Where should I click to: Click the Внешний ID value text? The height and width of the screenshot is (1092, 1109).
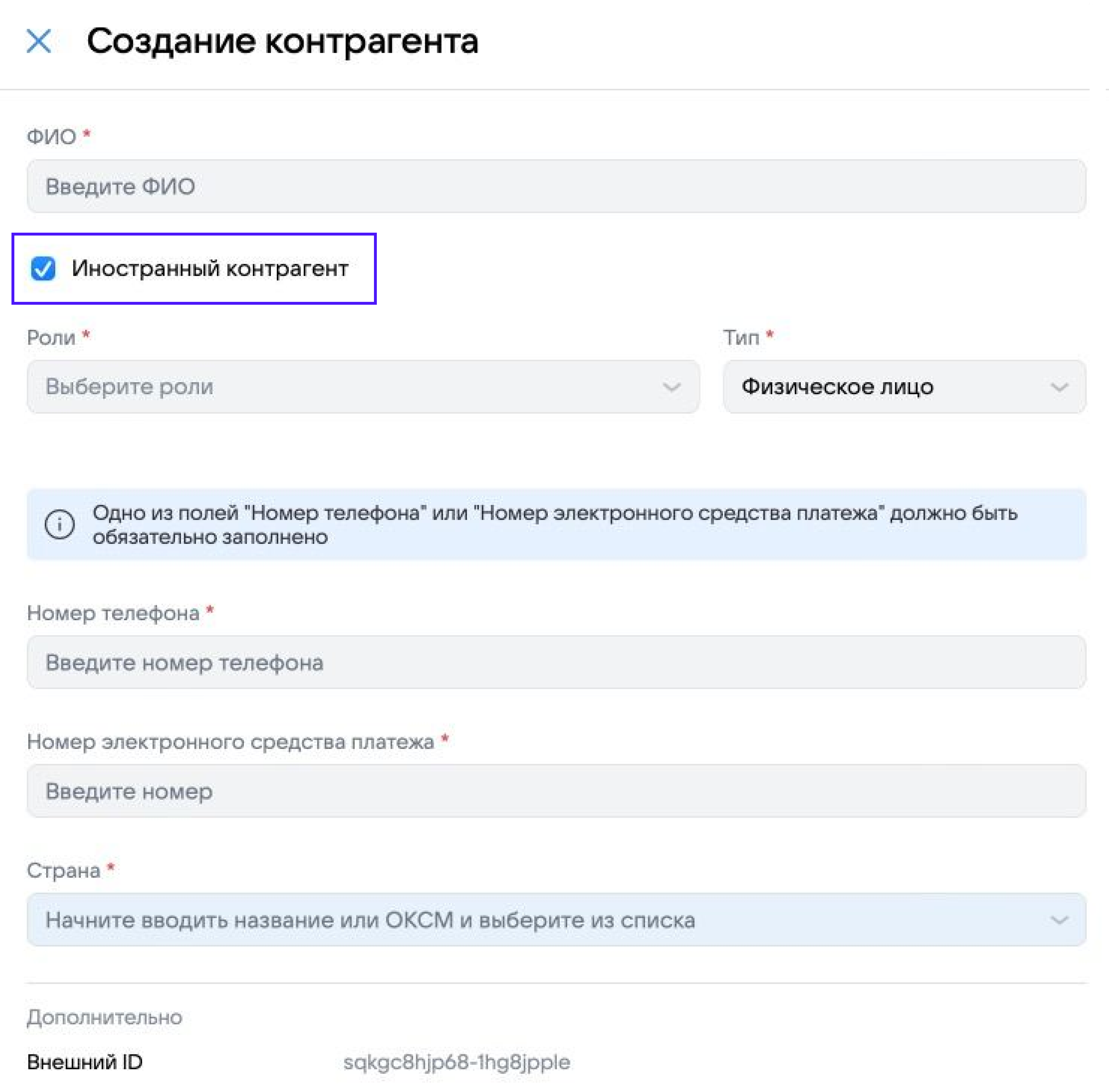456,1062
